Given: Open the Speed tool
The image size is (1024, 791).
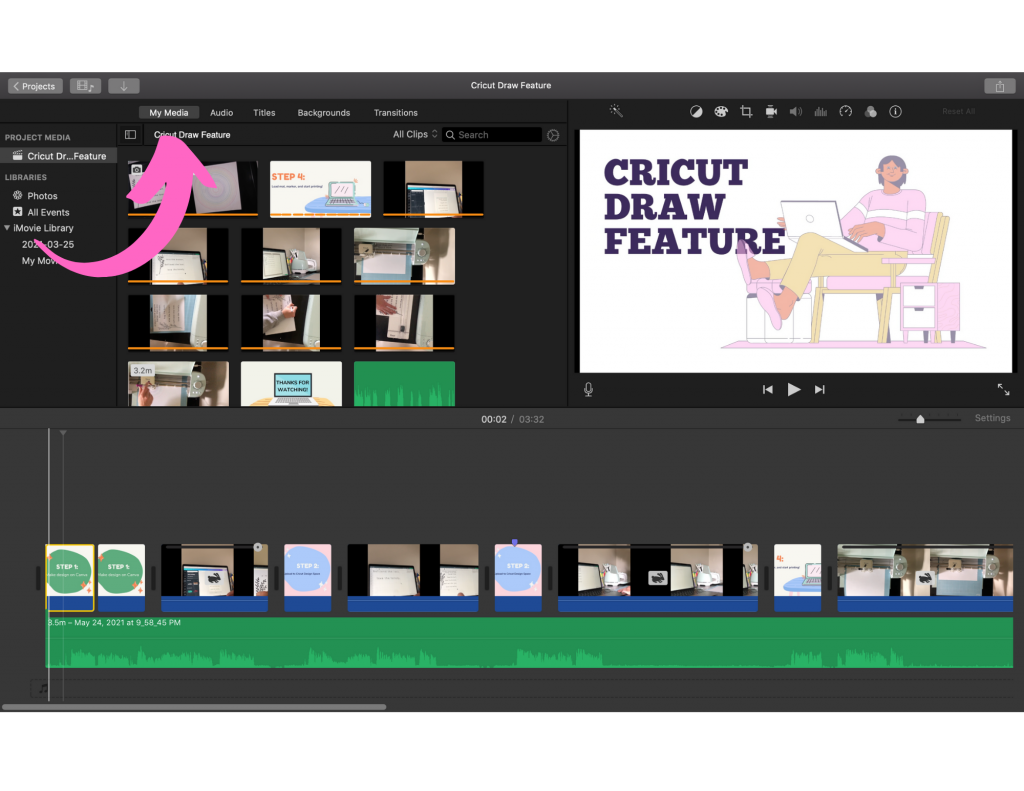Looking at the screenshot, I should click(x=846, y=112).
